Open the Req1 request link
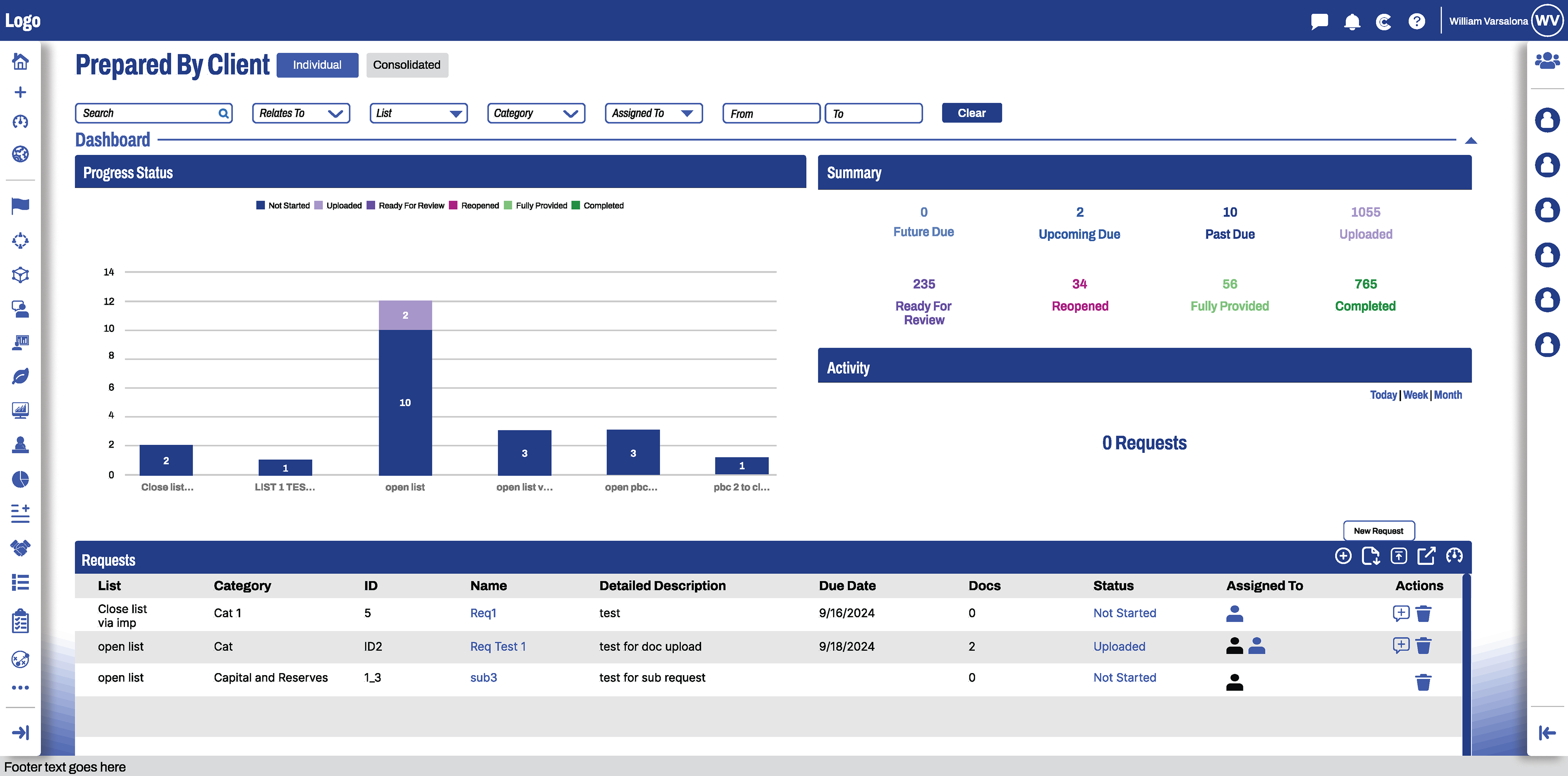 [483, 613]
